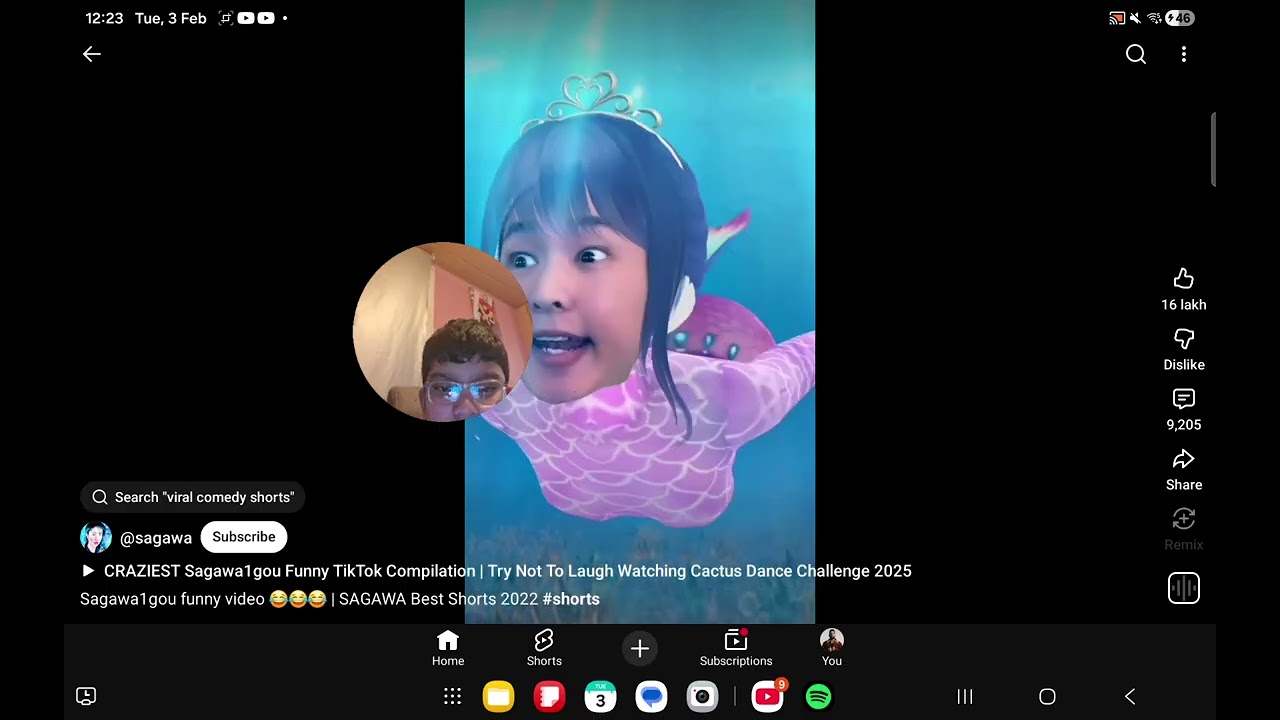
Task: Tap the screen assistant icon in taskbar corner
Action: (86, 696)
